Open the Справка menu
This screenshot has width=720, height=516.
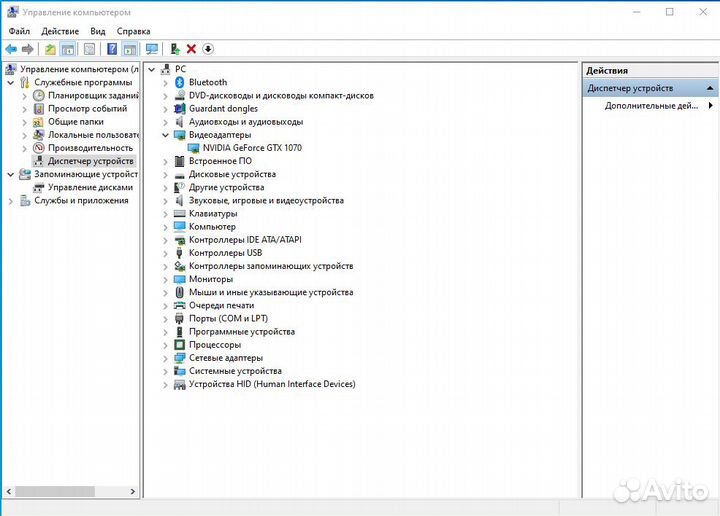tap(133, 31)
